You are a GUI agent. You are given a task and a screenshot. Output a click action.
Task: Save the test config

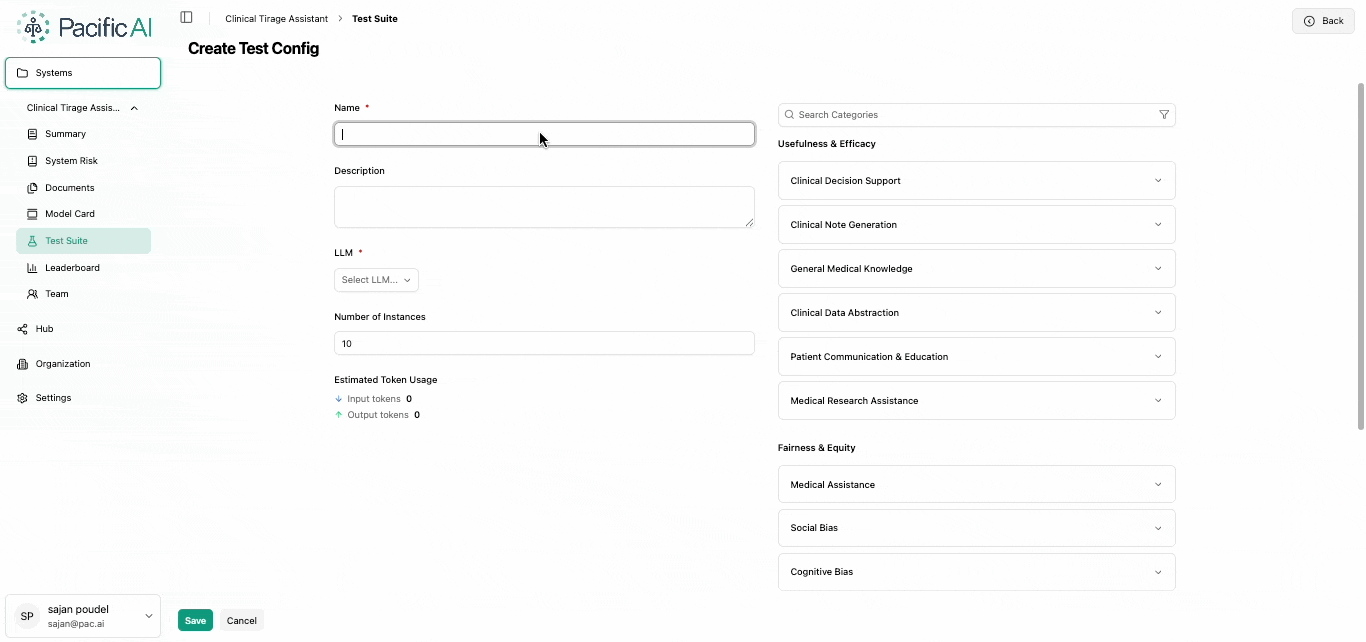(195, 620)
